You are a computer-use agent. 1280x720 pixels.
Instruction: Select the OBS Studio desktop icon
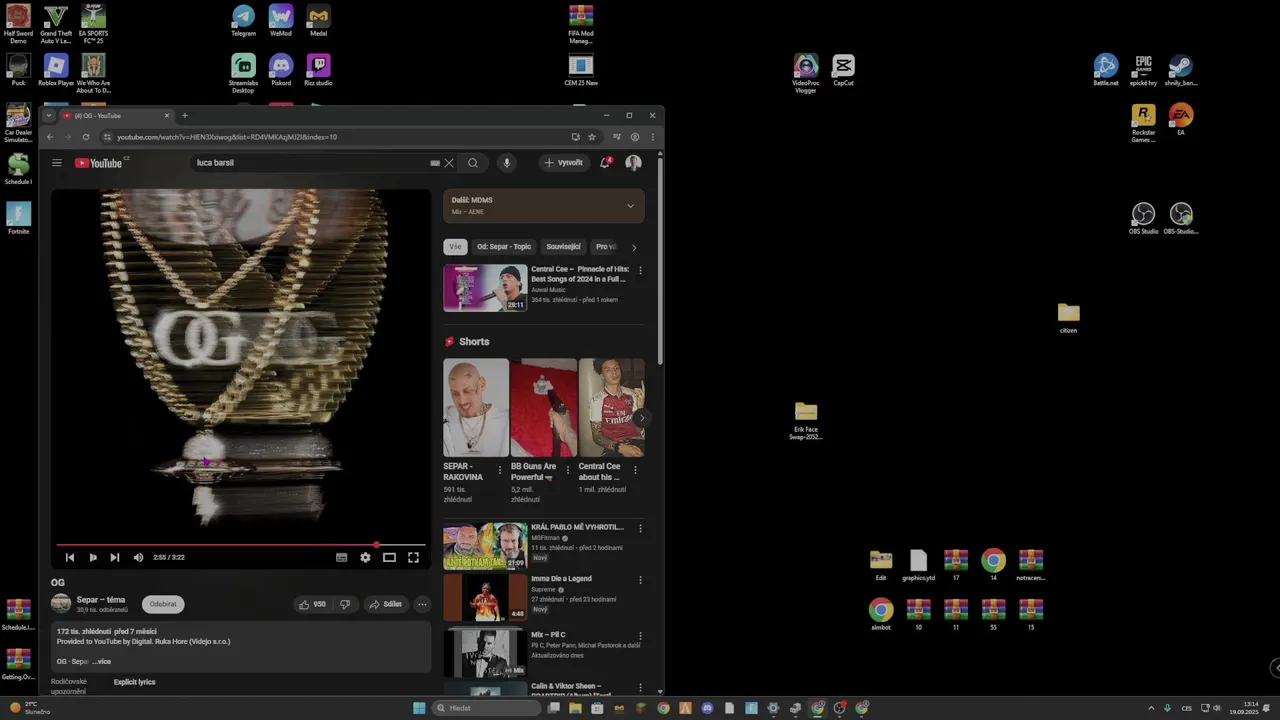[1143, 219]
